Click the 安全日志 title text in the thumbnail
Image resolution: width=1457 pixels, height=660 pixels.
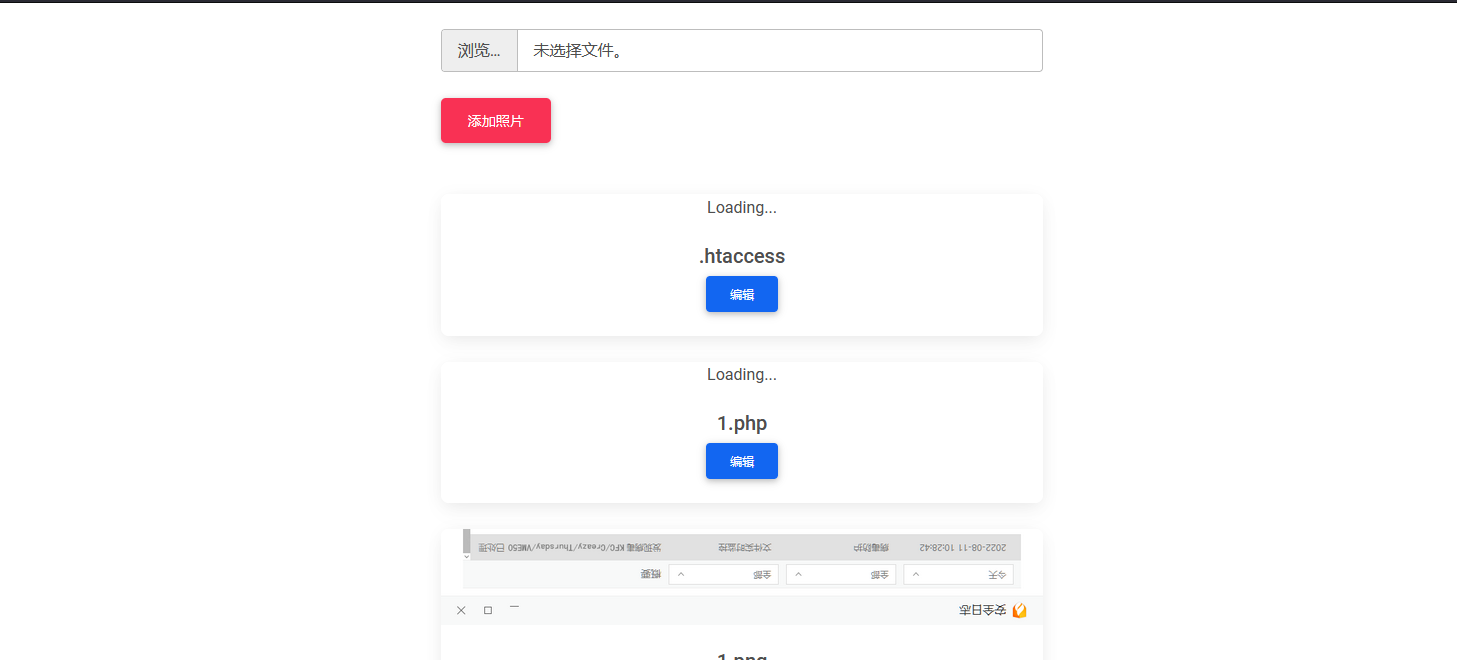(982, 610)
